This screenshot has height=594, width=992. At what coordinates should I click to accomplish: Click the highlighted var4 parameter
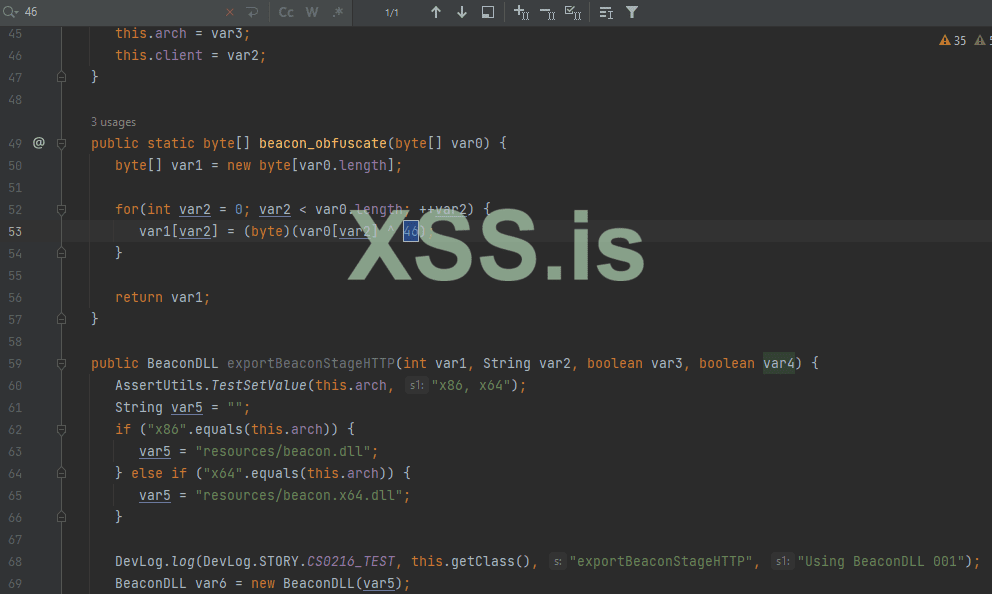point(779,364)
